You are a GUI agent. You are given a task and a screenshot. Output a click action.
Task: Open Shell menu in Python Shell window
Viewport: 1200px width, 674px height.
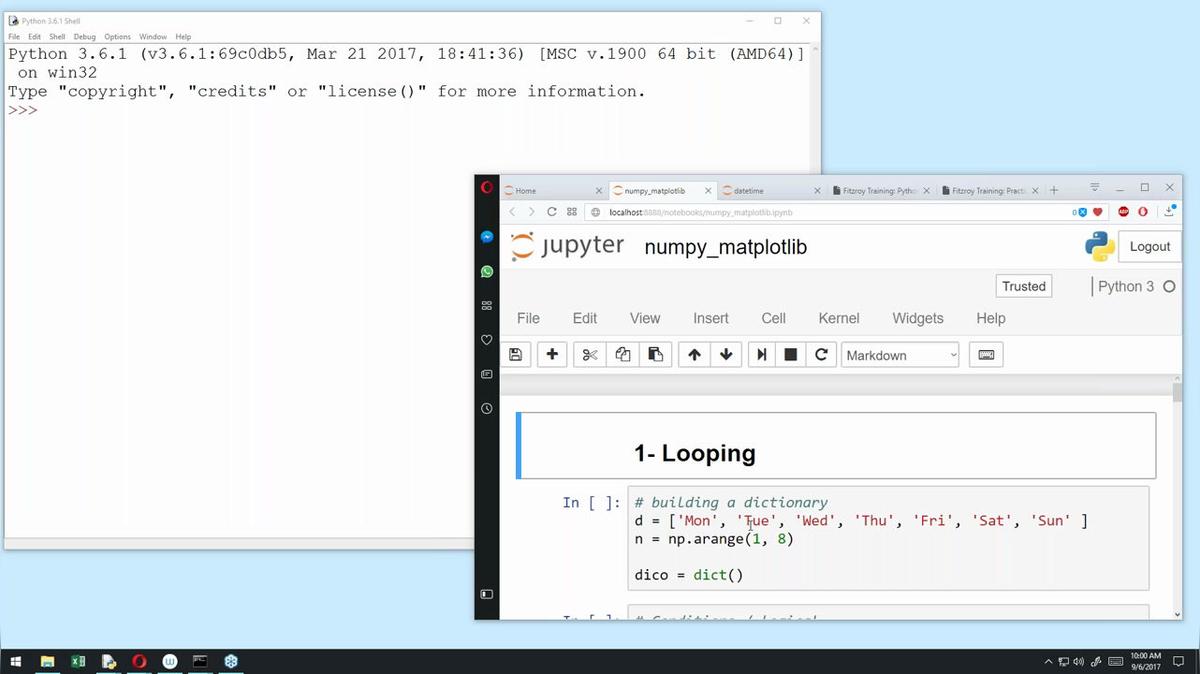click(x=57, y=36)
